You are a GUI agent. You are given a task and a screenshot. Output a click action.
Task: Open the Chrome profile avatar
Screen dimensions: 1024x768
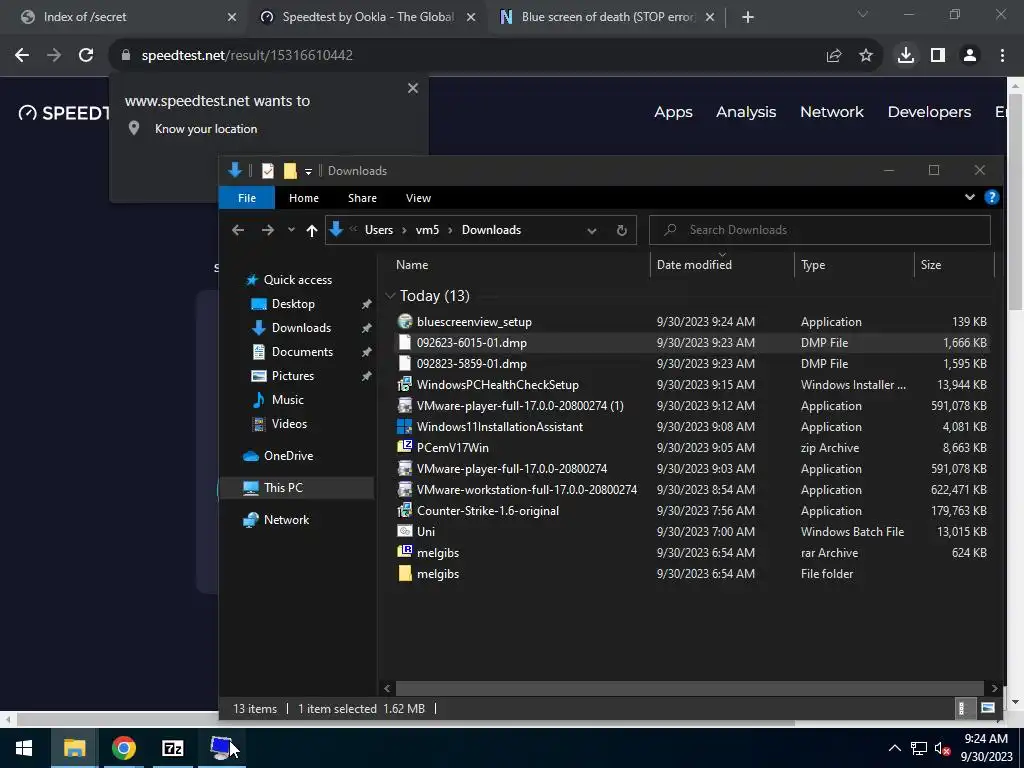(x=970, y=56)
